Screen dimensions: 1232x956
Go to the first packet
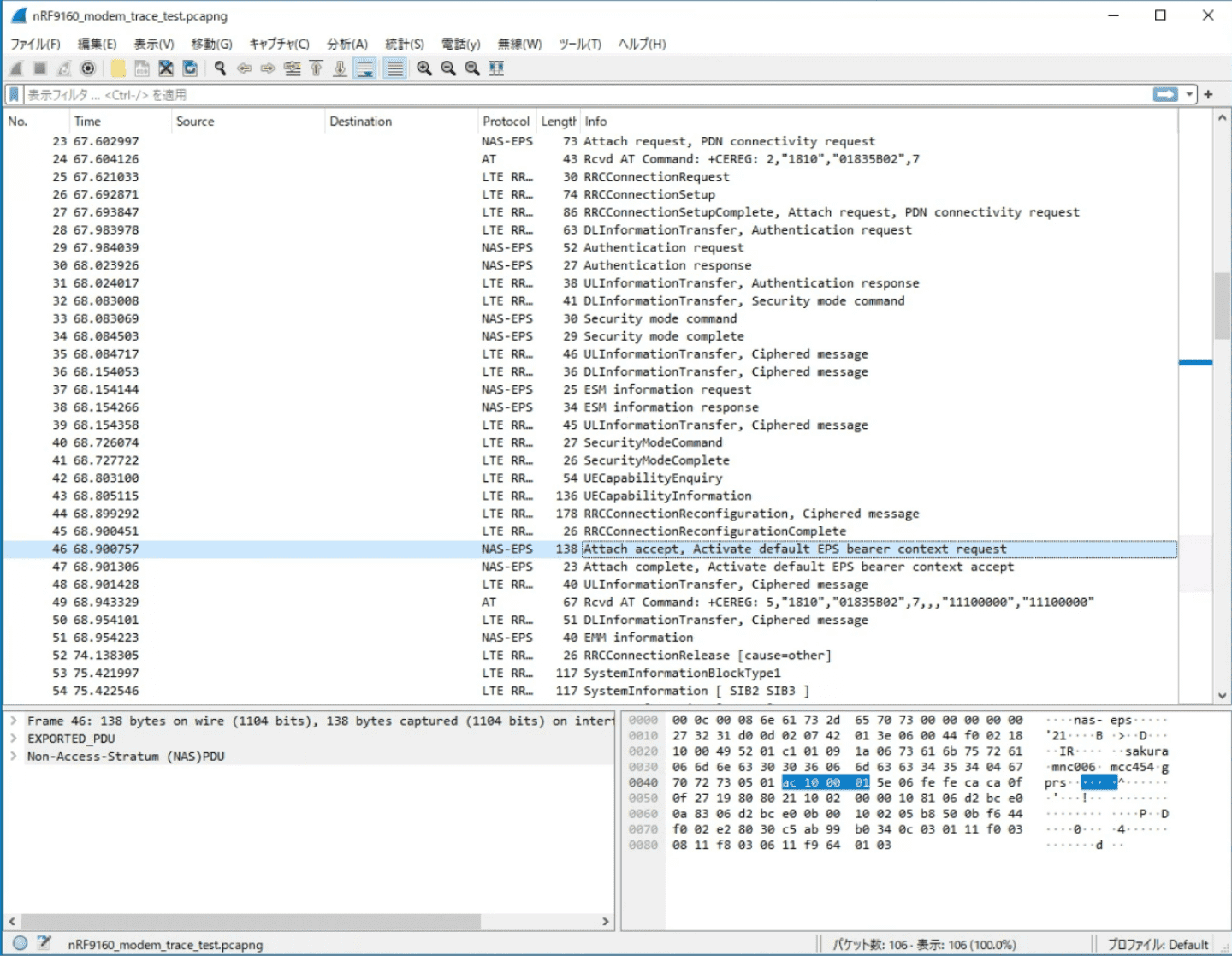[x=316, y=68]
